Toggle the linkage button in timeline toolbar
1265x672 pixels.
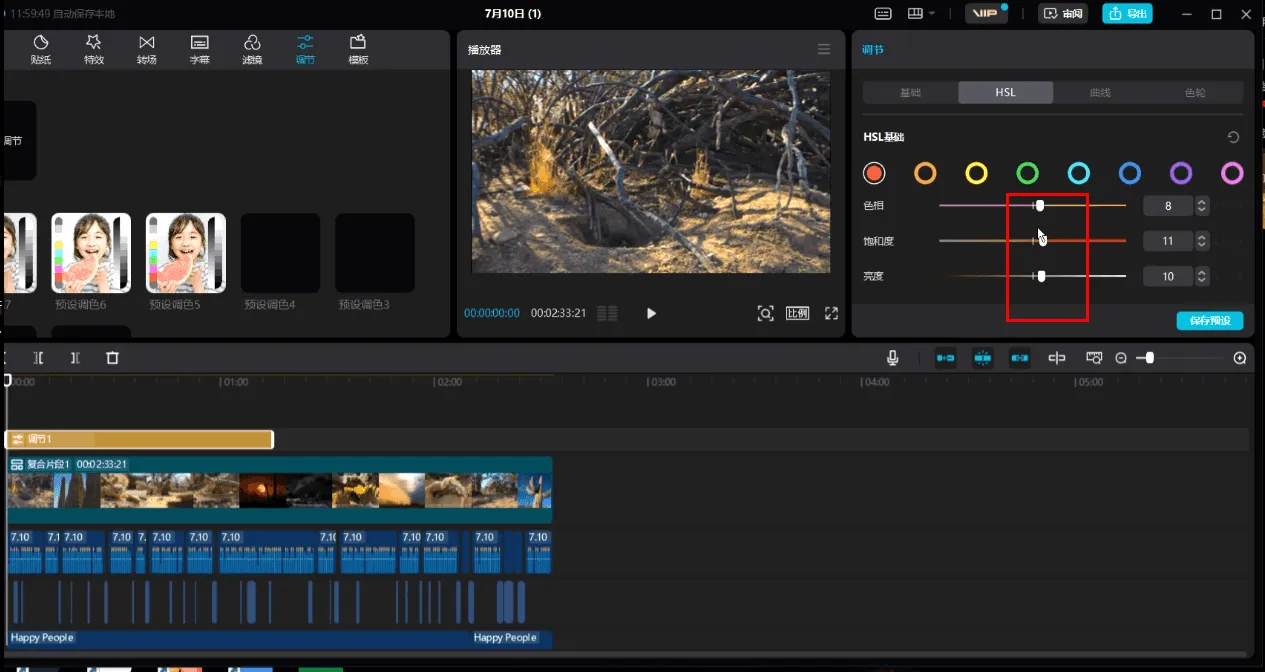(1020, 358)
